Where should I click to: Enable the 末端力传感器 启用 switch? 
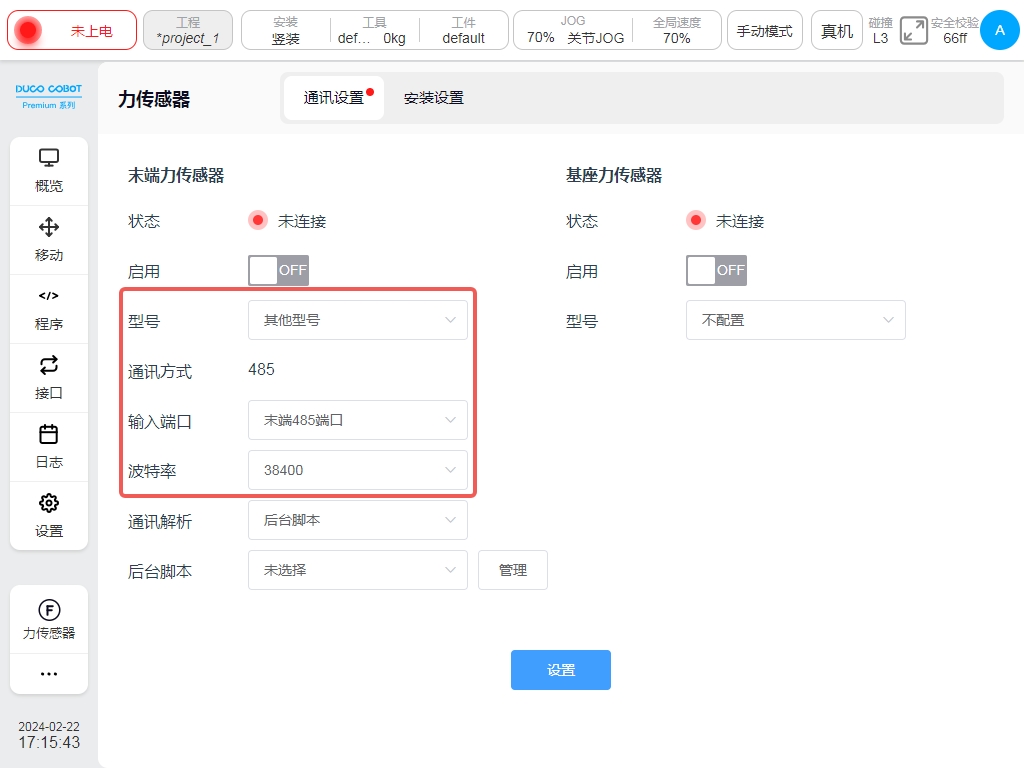pyautogui.click(x=278, y=270)
